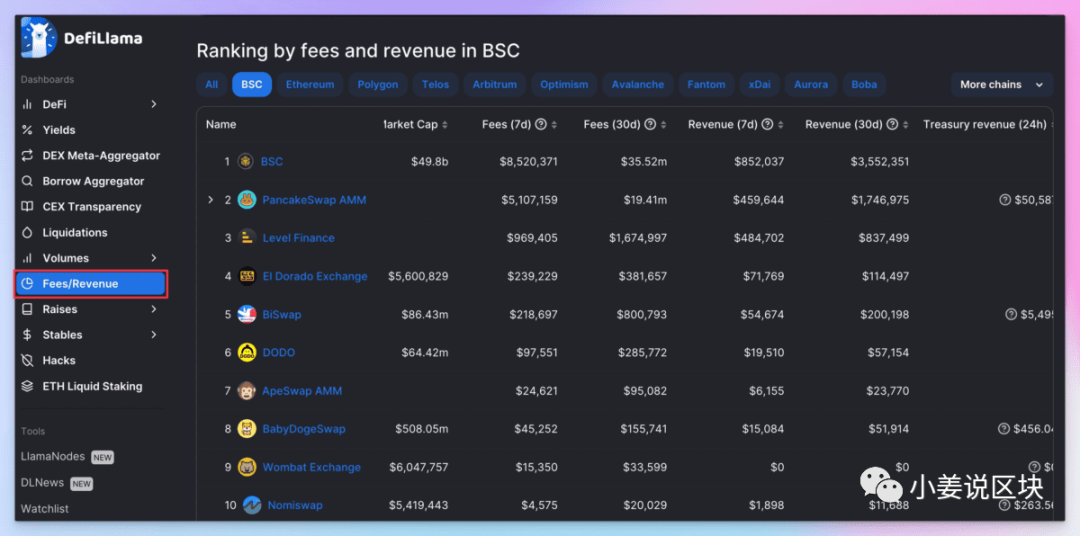Click the BSC chain logo in row 1
1080x536 pixels.
tap(245, 161)
